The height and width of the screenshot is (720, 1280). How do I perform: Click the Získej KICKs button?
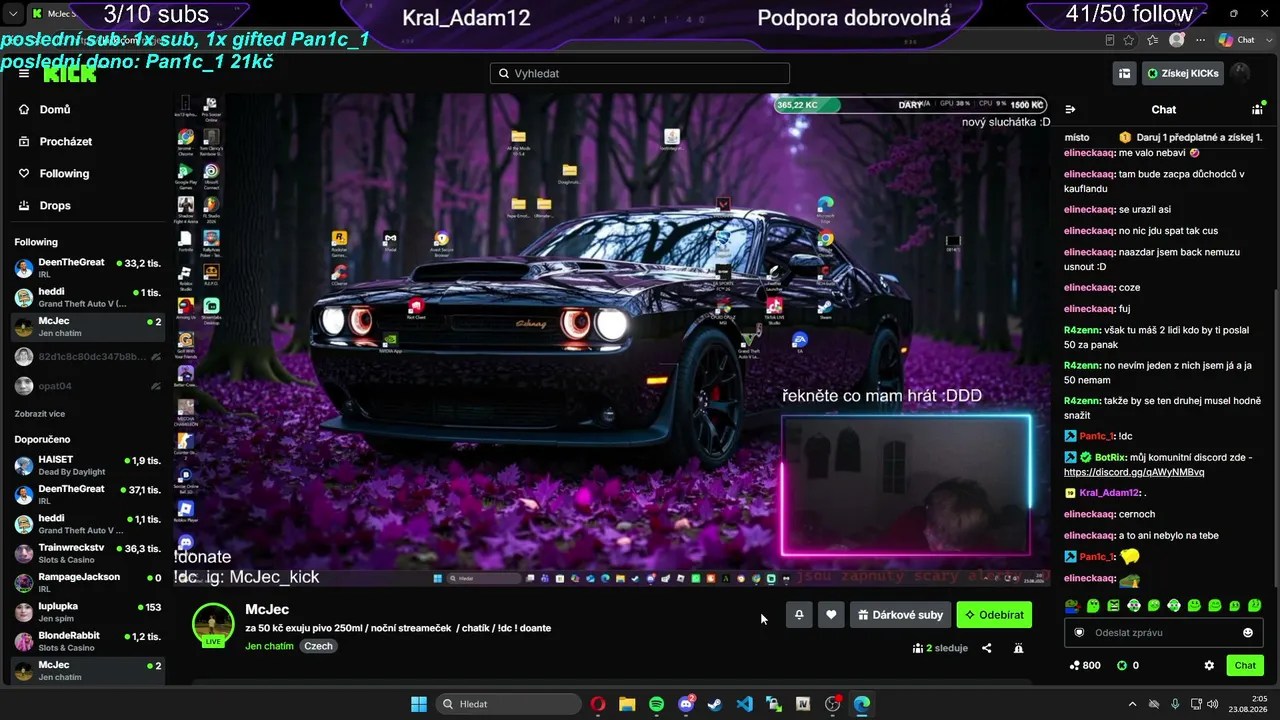(x=1183, y=73)
